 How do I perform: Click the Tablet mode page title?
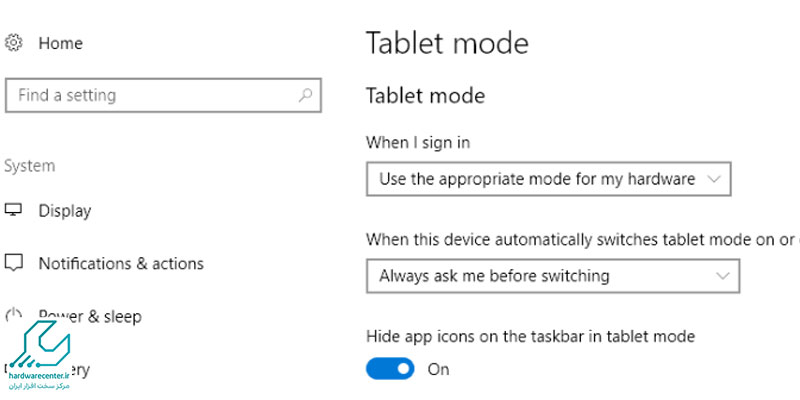coord(447,43)
